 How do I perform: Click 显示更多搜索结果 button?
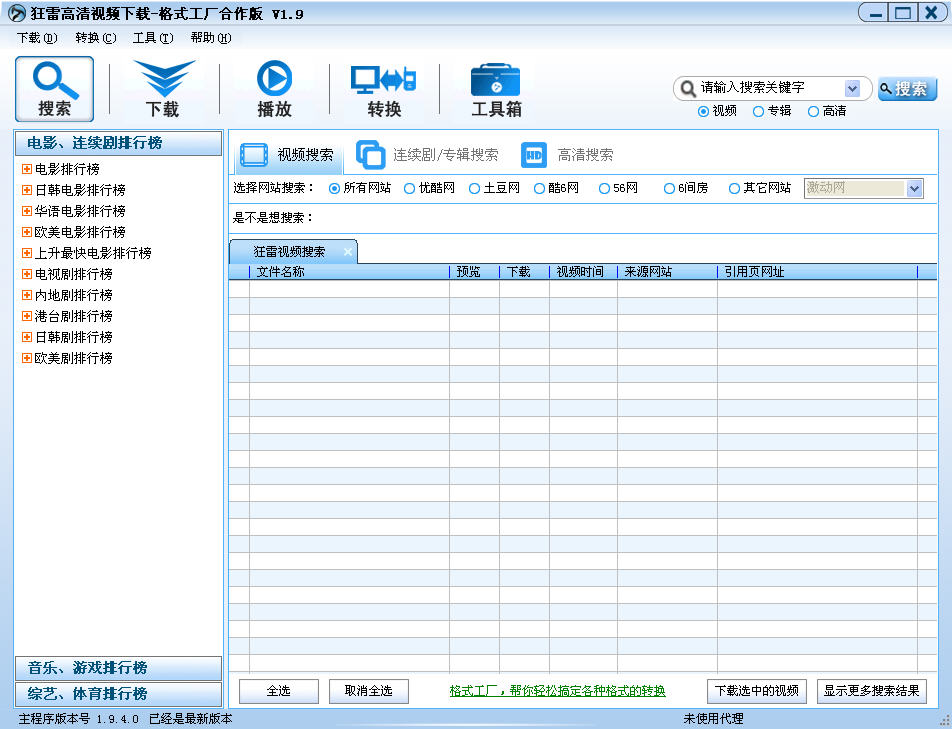[x=871, y=691]
